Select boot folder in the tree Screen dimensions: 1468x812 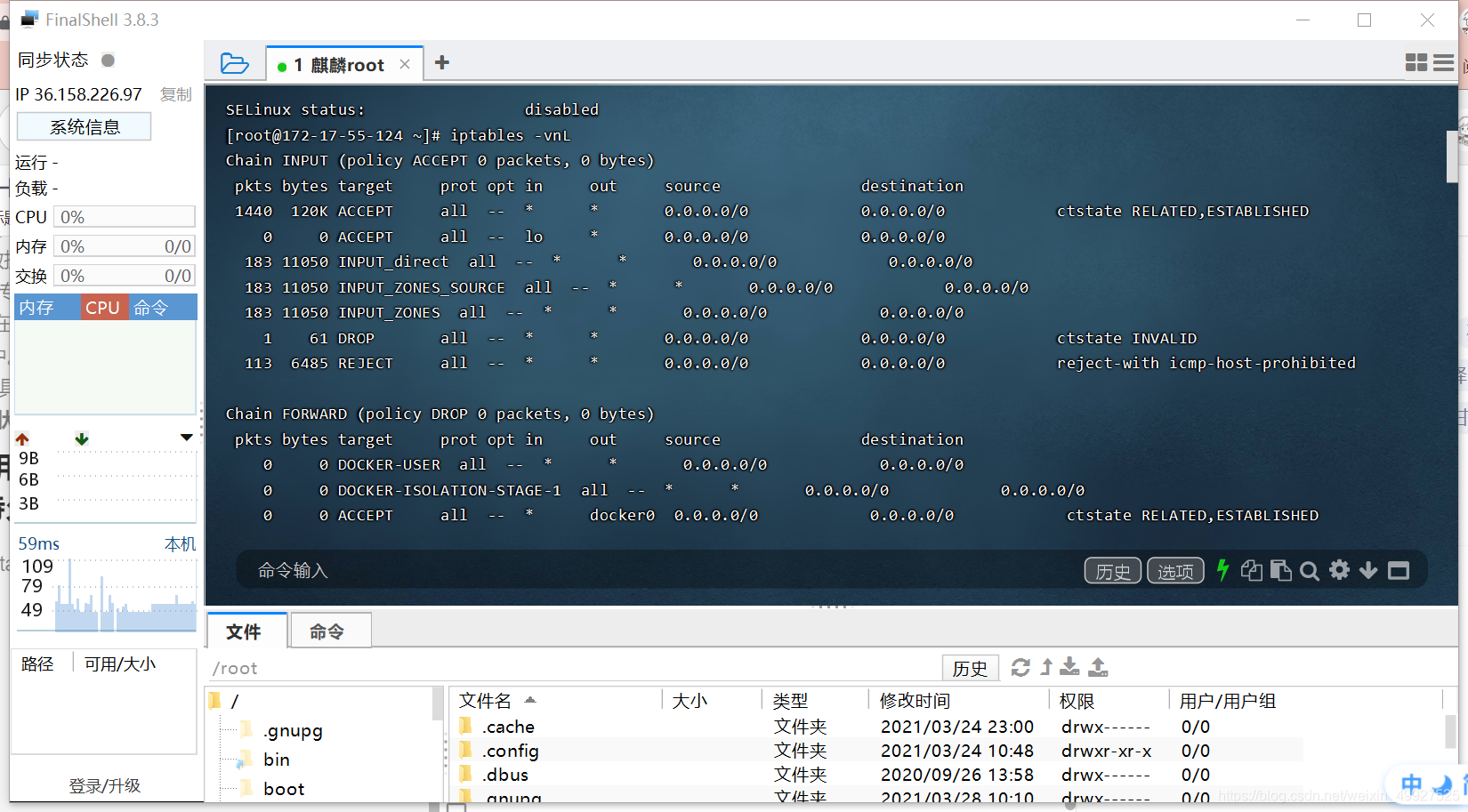[x=284, y=789]
